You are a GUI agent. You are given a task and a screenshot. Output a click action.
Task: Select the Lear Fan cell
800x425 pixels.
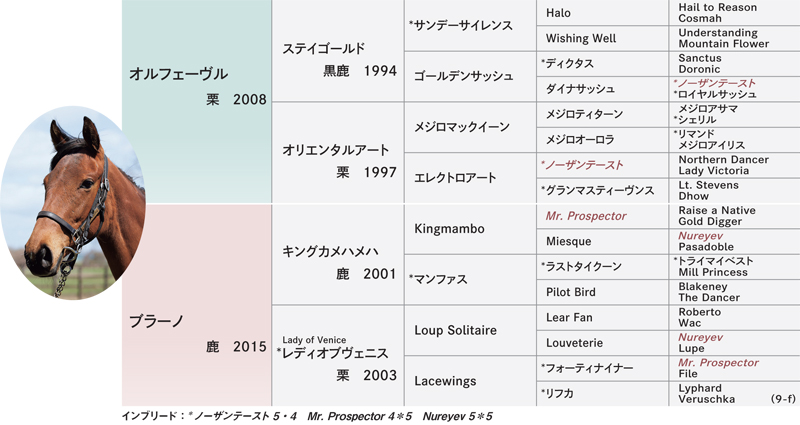[602, 318]
